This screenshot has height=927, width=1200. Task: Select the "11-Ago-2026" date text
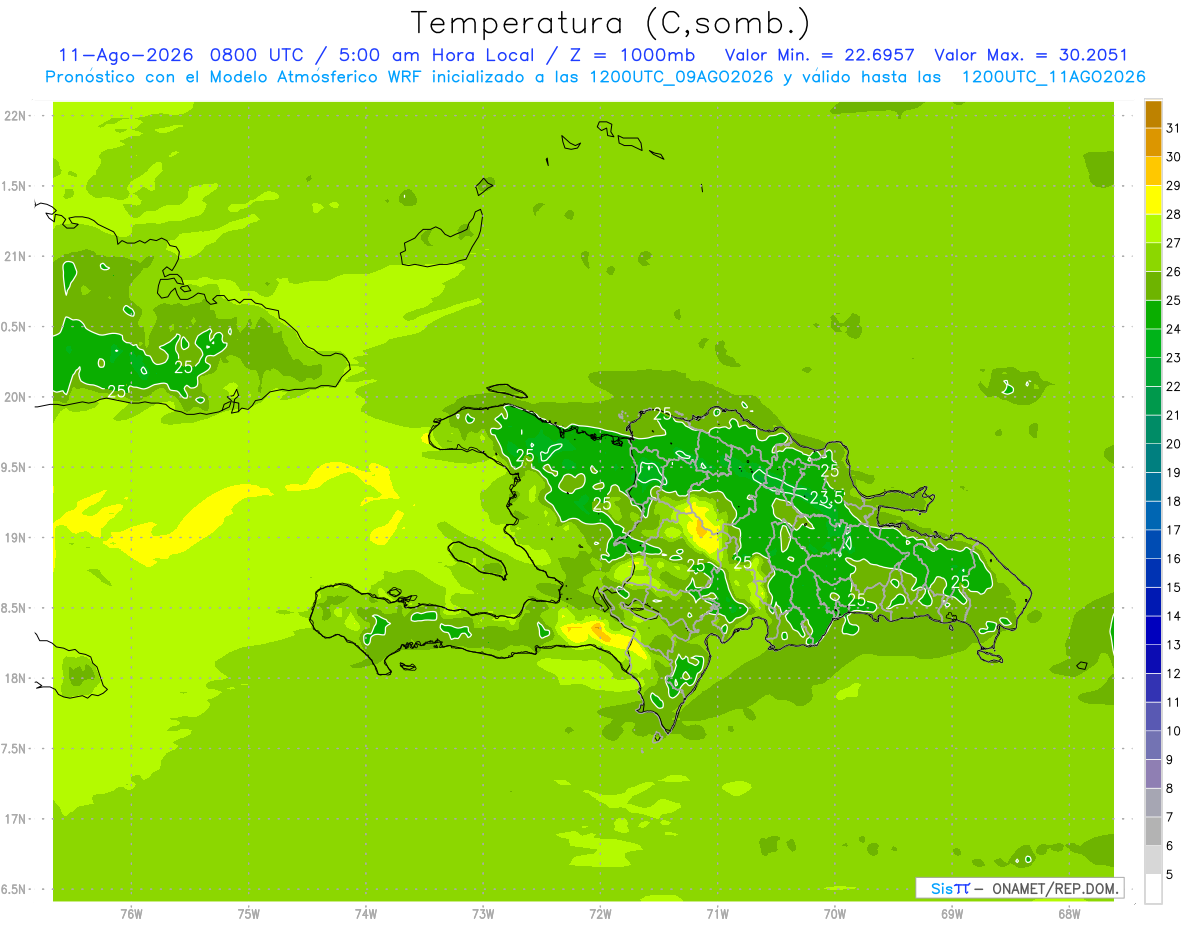coord(125,55)
